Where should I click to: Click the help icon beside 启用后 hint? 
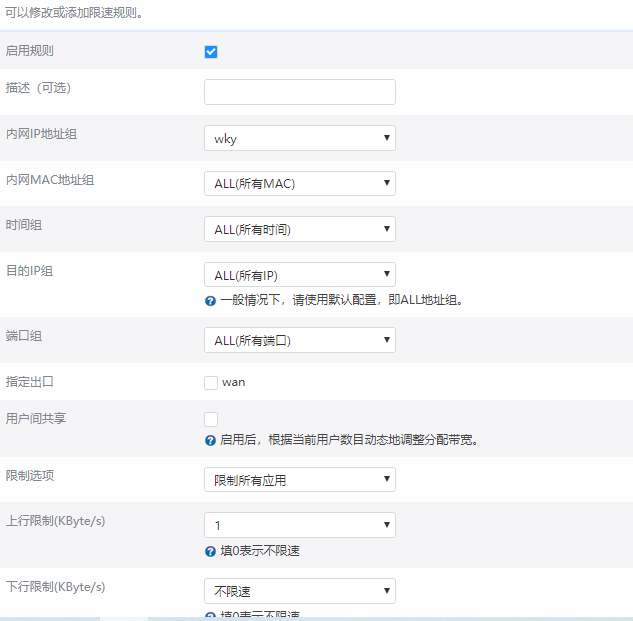point(210,441)
